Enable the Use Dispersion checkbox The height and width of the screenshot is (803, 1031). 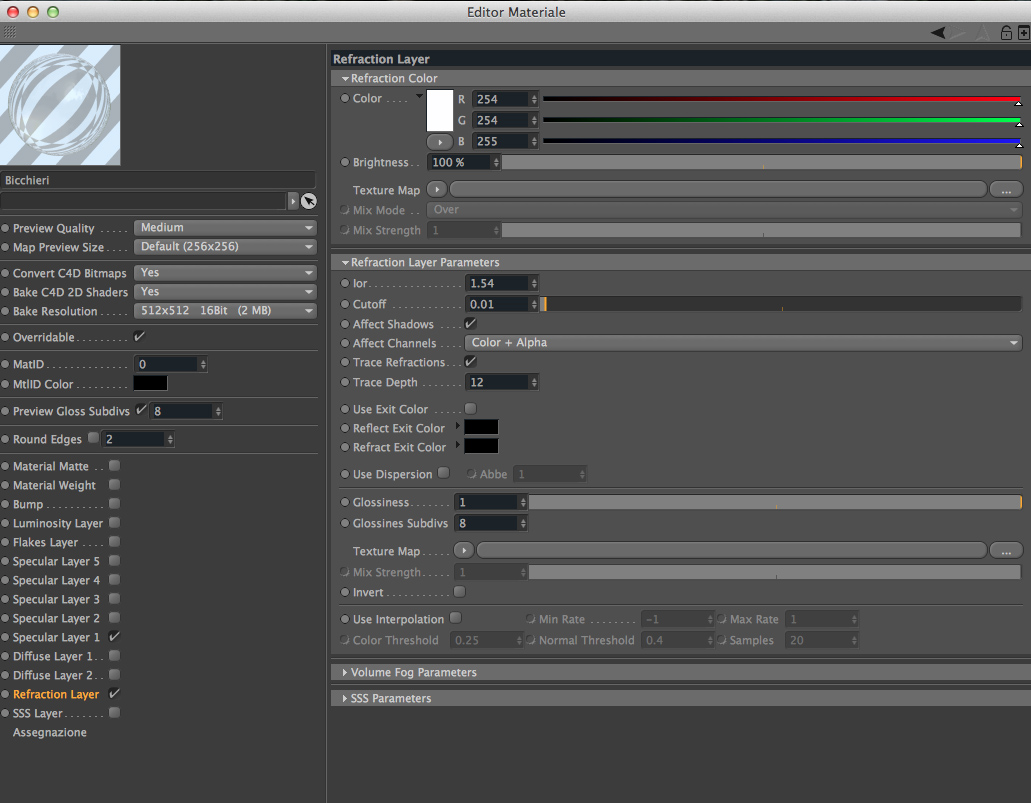coord(444,473)
